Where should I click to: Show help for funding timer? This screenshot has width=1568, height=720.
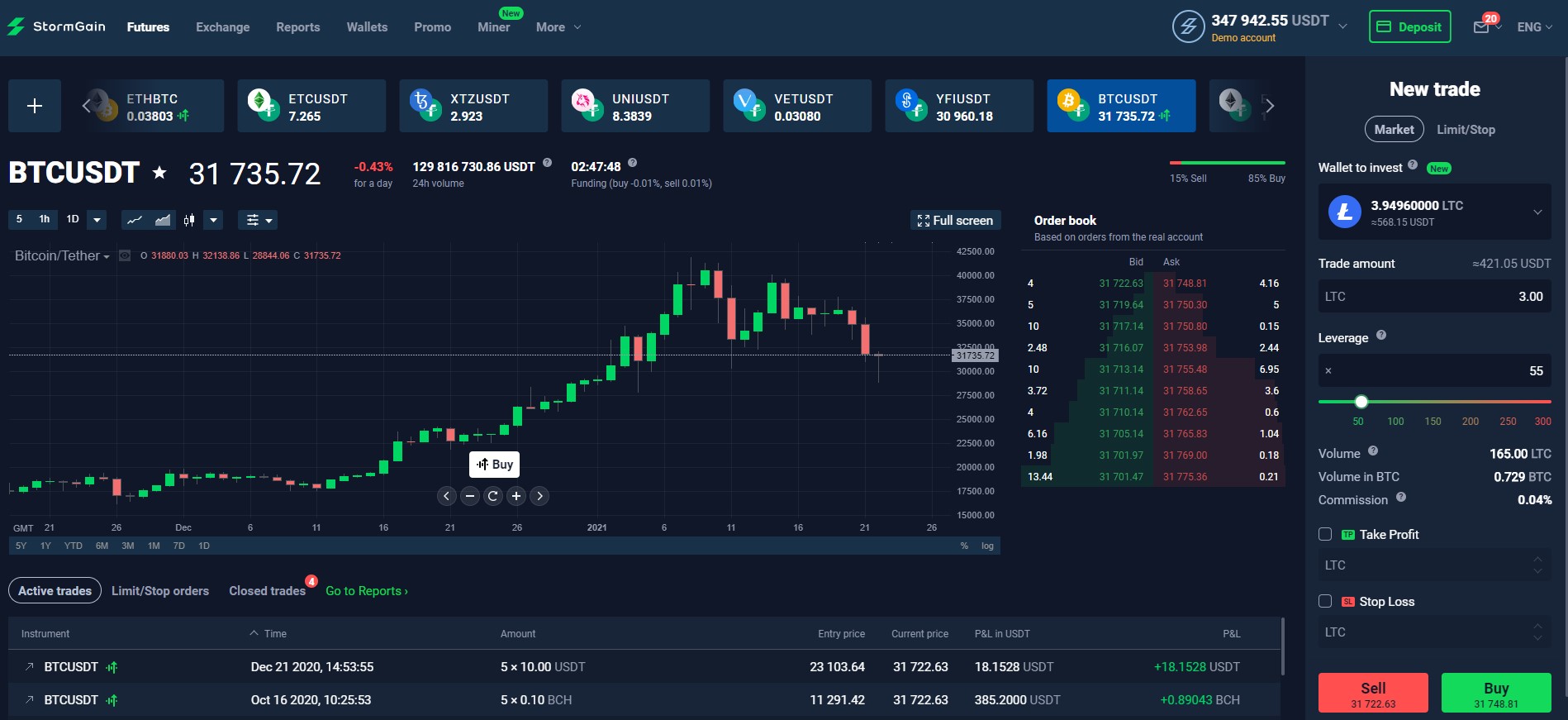632,163
